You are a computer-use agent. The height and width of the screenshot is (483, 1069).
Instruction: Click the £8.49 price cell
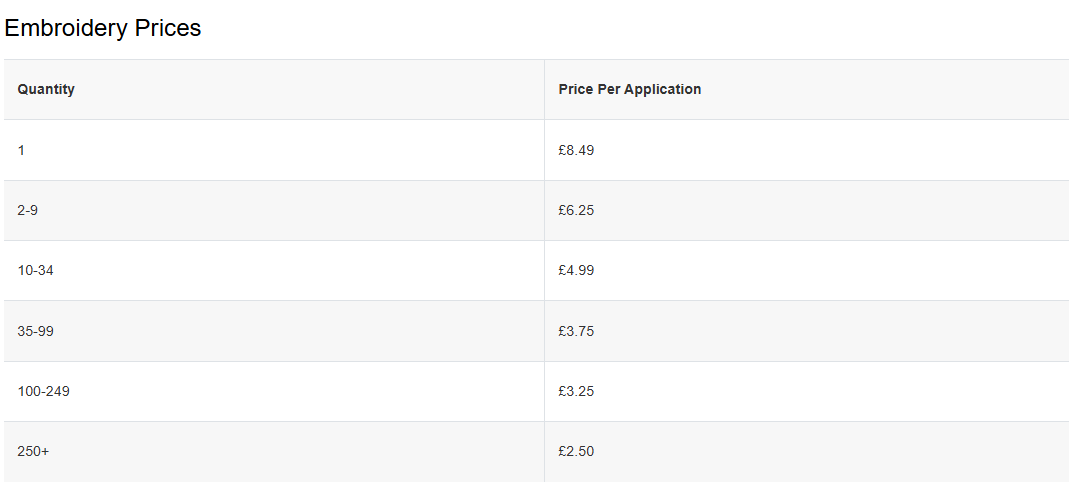(576, 150)
